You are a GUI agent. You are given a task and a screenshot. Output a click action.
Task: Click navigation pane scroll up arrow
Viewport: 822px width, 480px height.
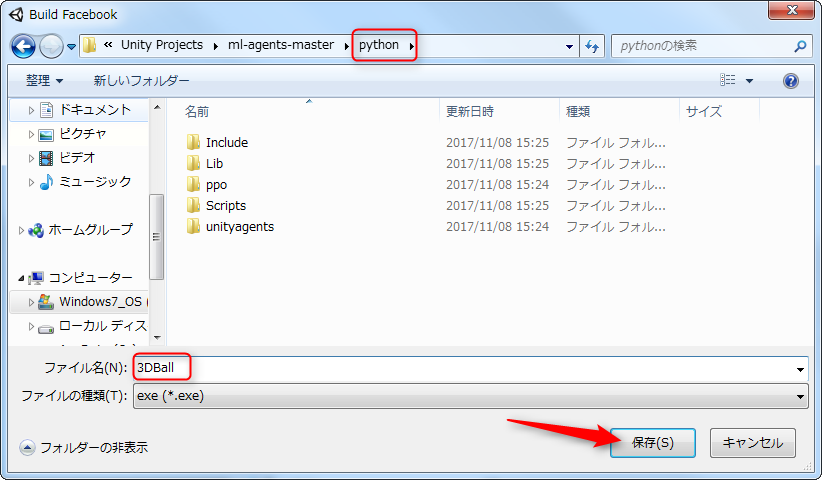tap(157, 107)
